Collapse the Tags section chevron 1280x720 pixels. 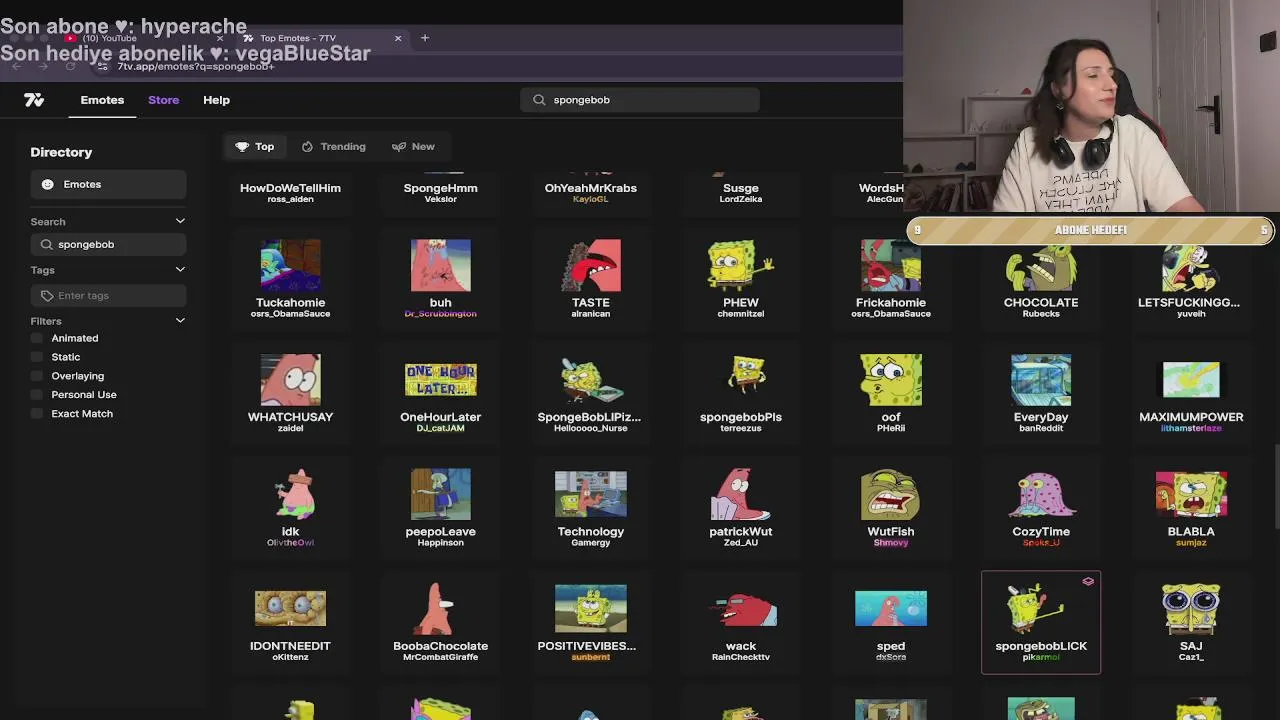(x=180, y=269)
